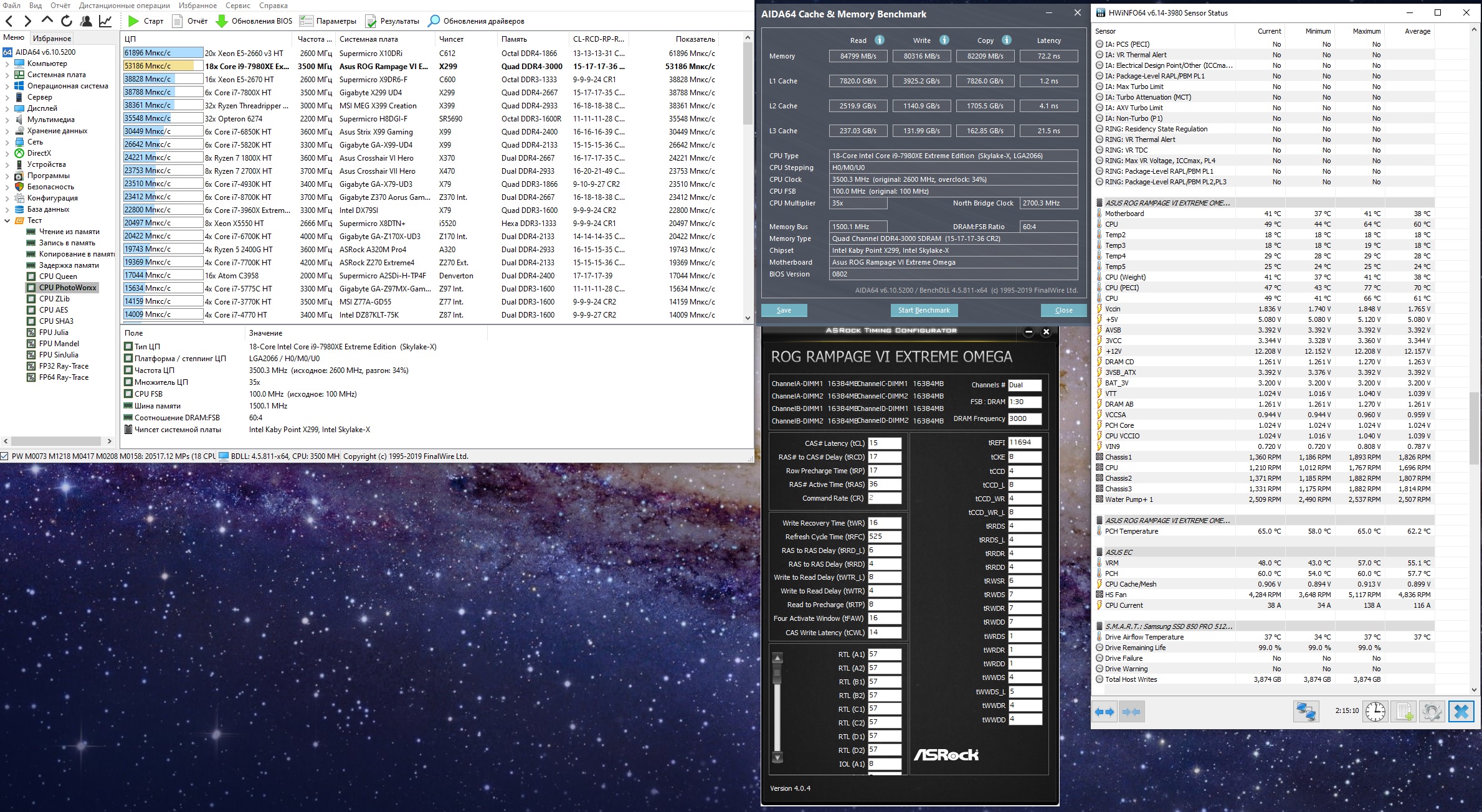Image resolution: width=1482 pixels, height=812 pixels.
Task: Toggle checkbox in AIDA64 status bar
Action: coord(5,456)
